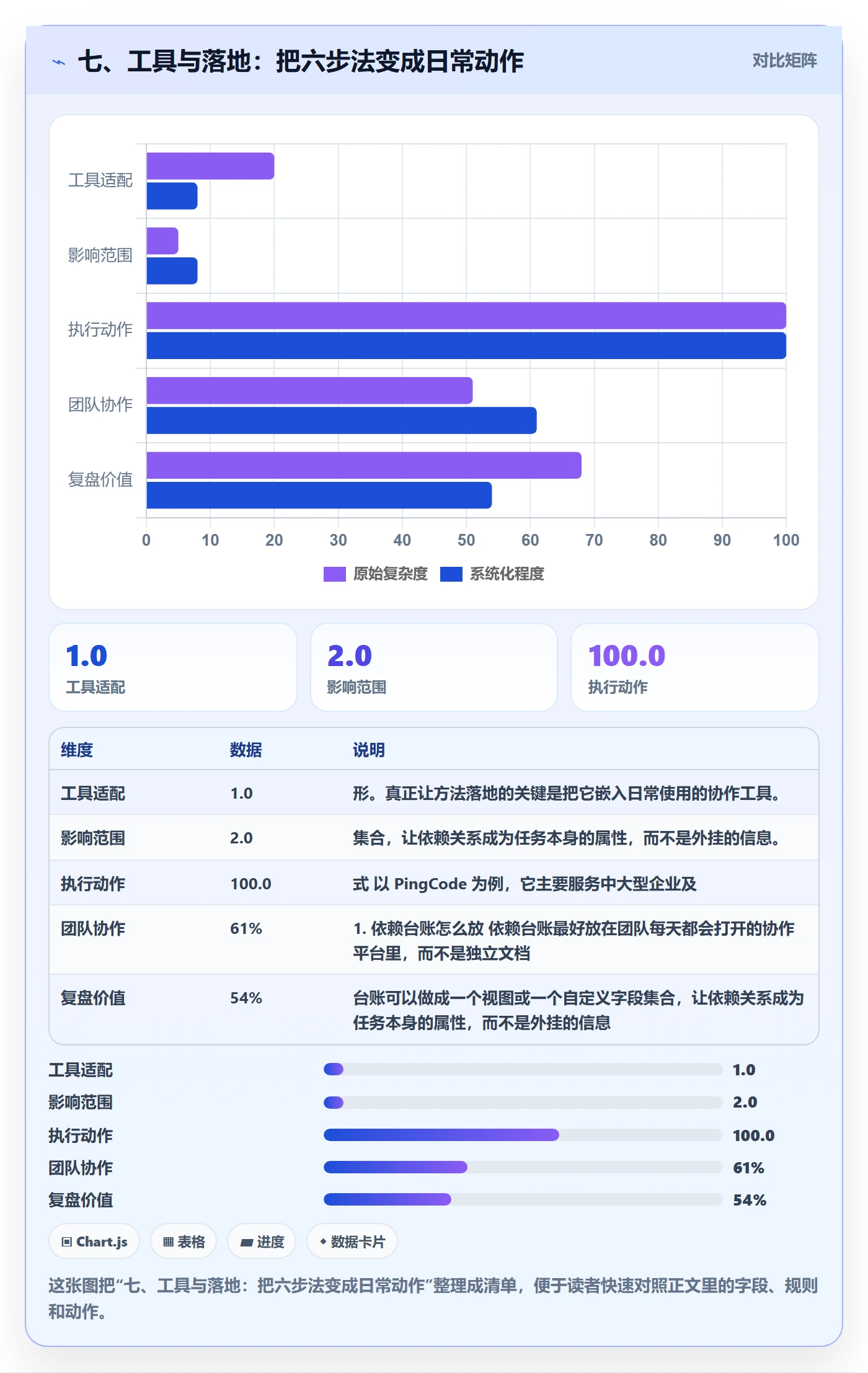
Task: Select the 100.0 执行动作 data card
Action: click(694, 667)
